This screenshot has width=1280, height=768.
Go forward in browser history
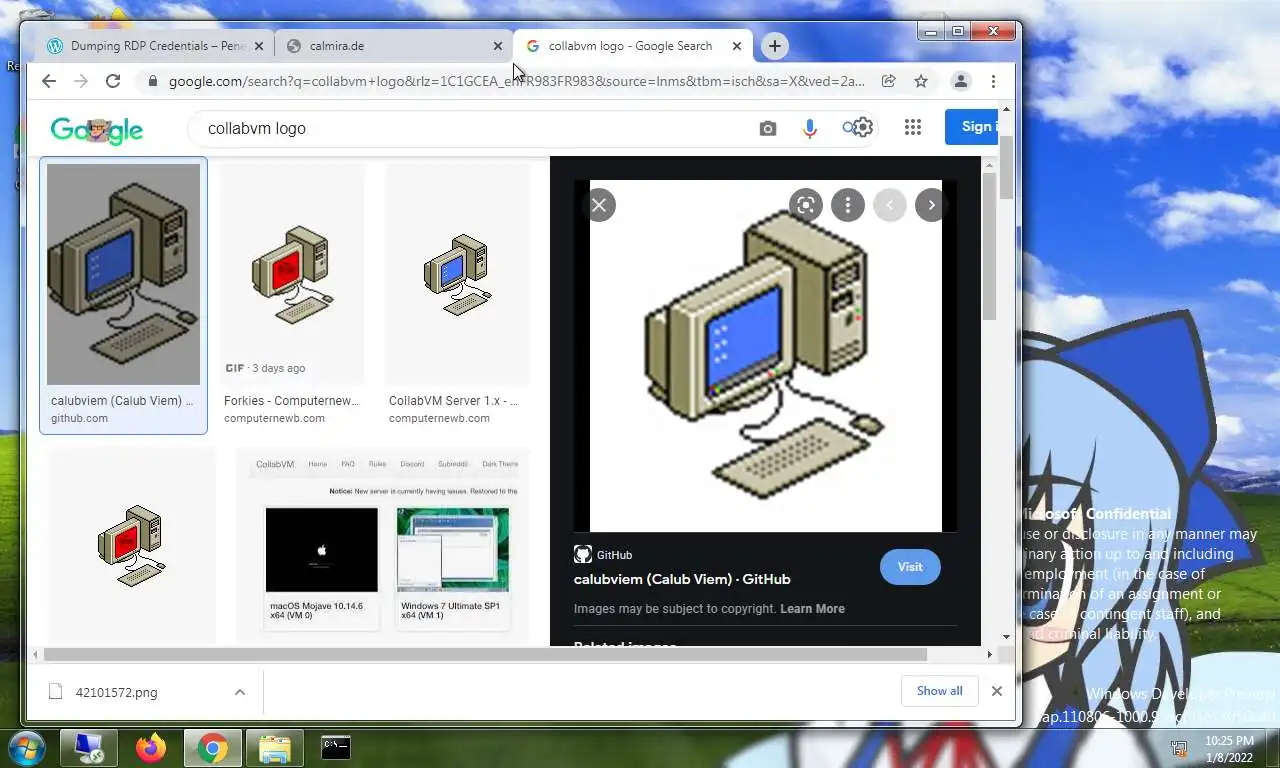(x=81, y=81)
